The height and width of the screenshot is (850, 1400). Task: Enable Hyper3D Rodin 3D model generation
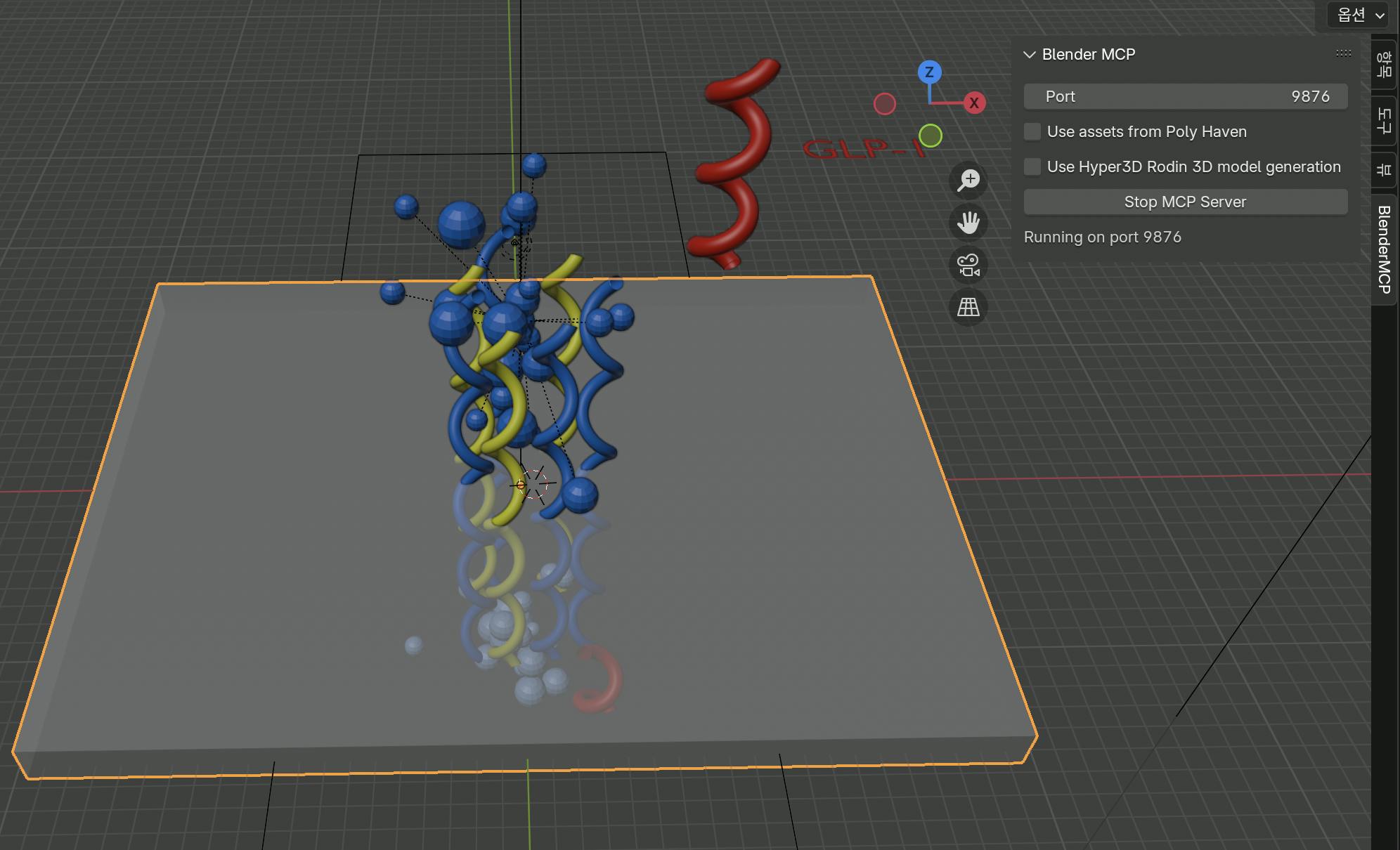pyautogui.click(x=1032, y=166)
